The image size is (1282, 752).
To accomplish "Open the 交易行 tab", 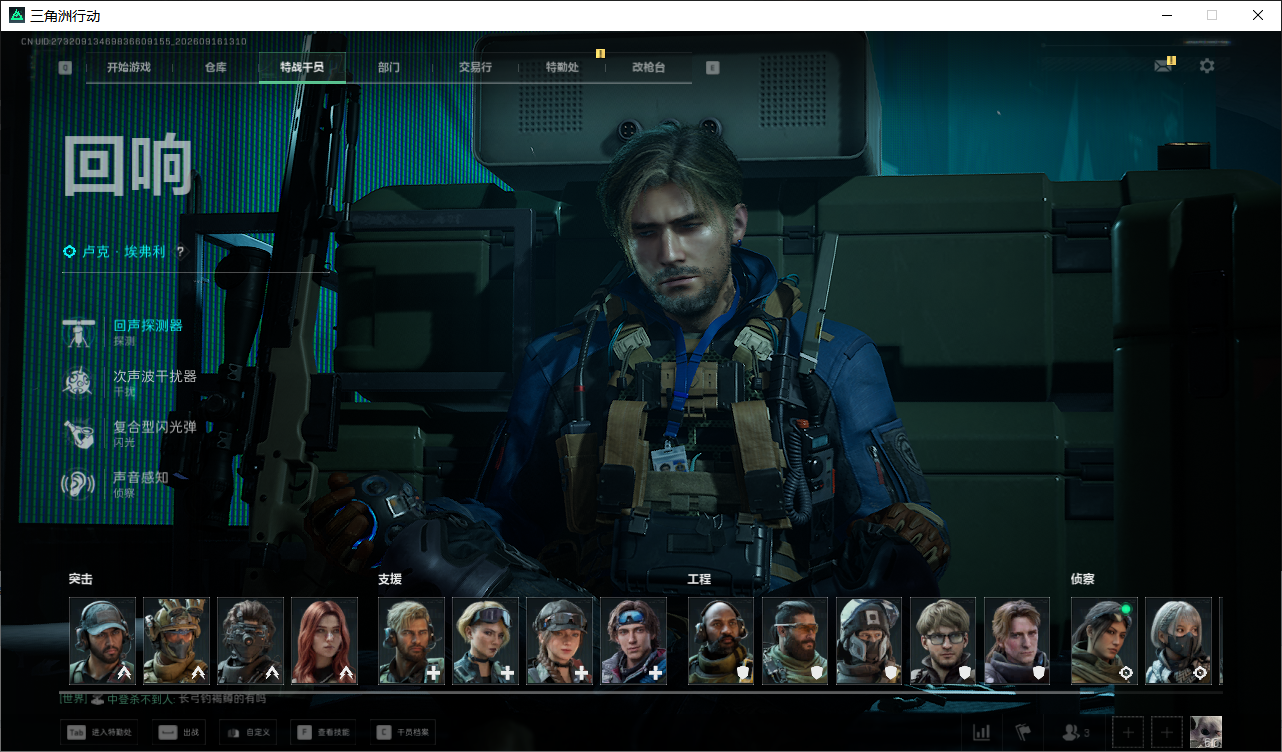I will pyautogui.click(x=475, y=68).
